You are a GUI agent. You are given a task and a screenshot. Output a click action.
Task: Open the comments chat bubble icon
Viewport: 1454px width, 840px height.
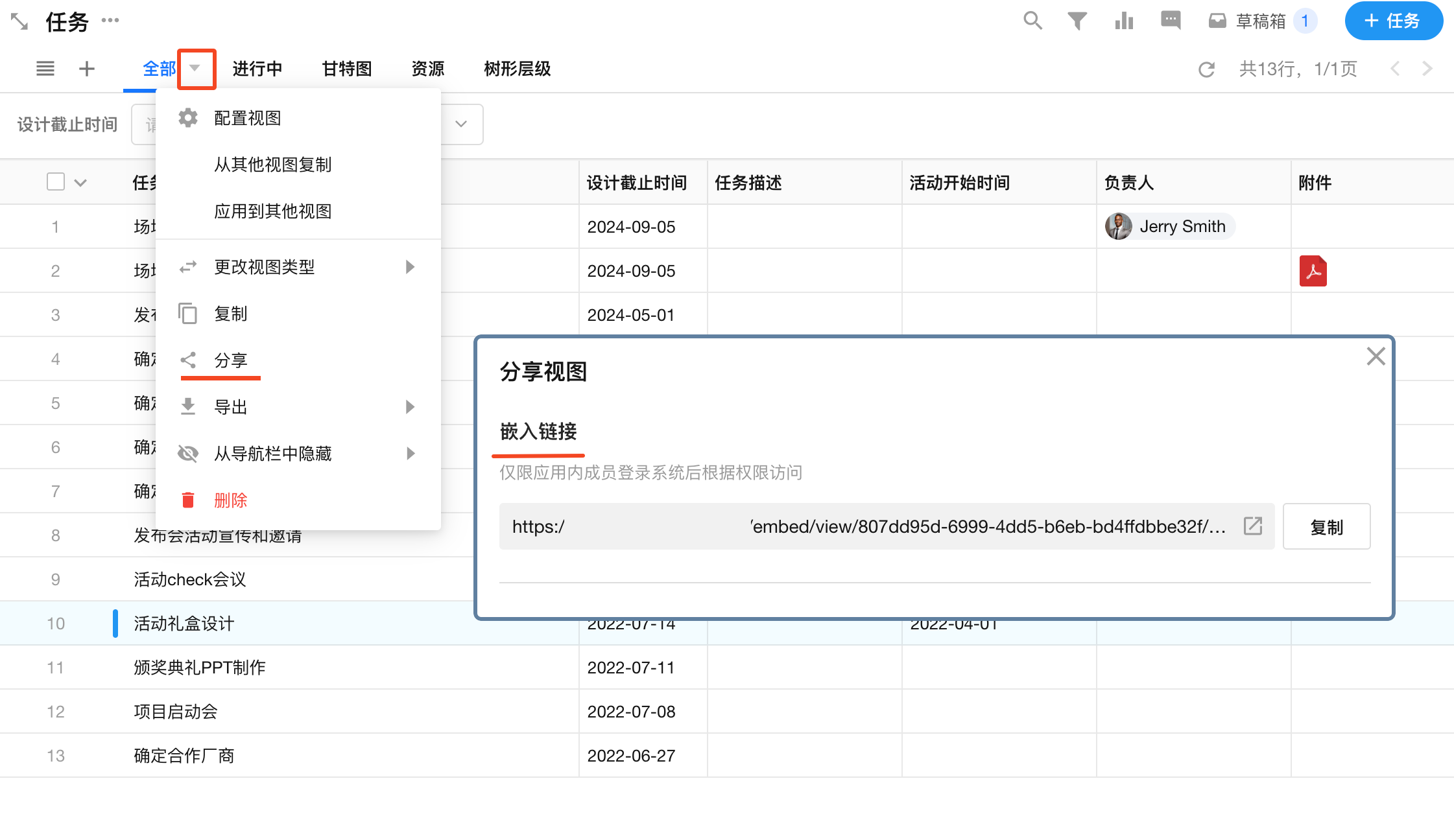point(1171,21)
